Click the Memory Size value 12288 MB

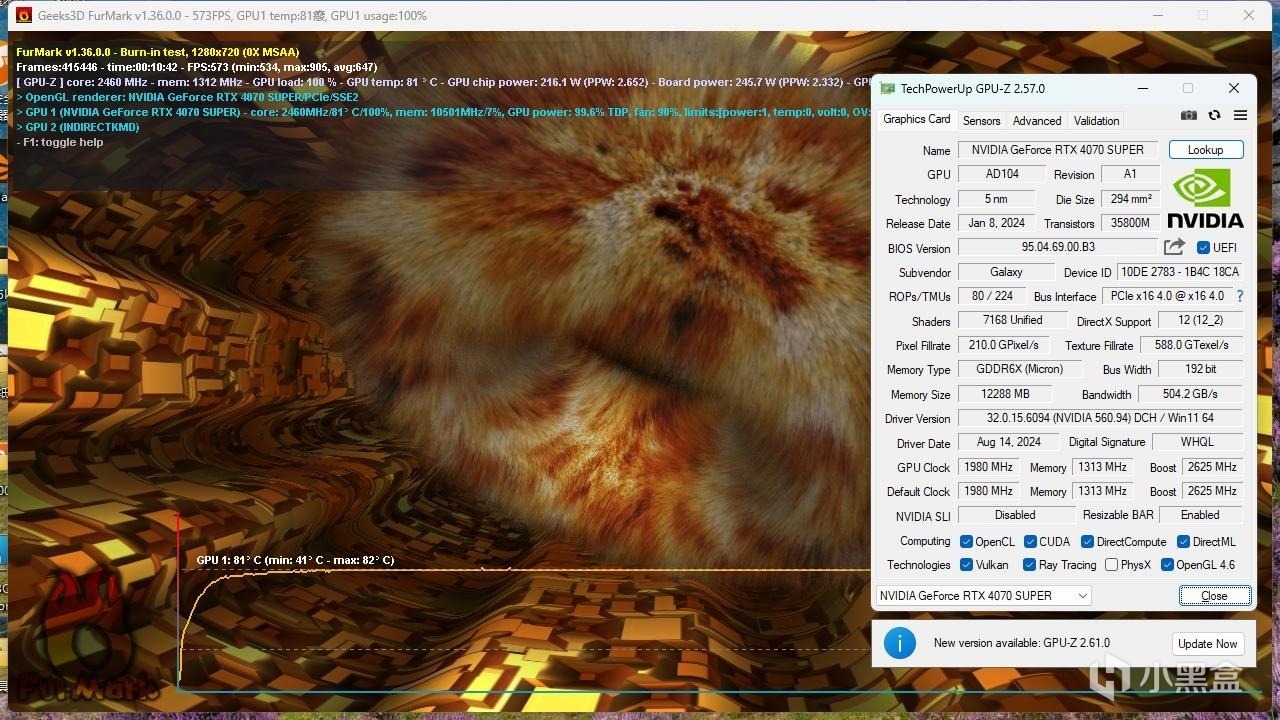coord(1005,394)
